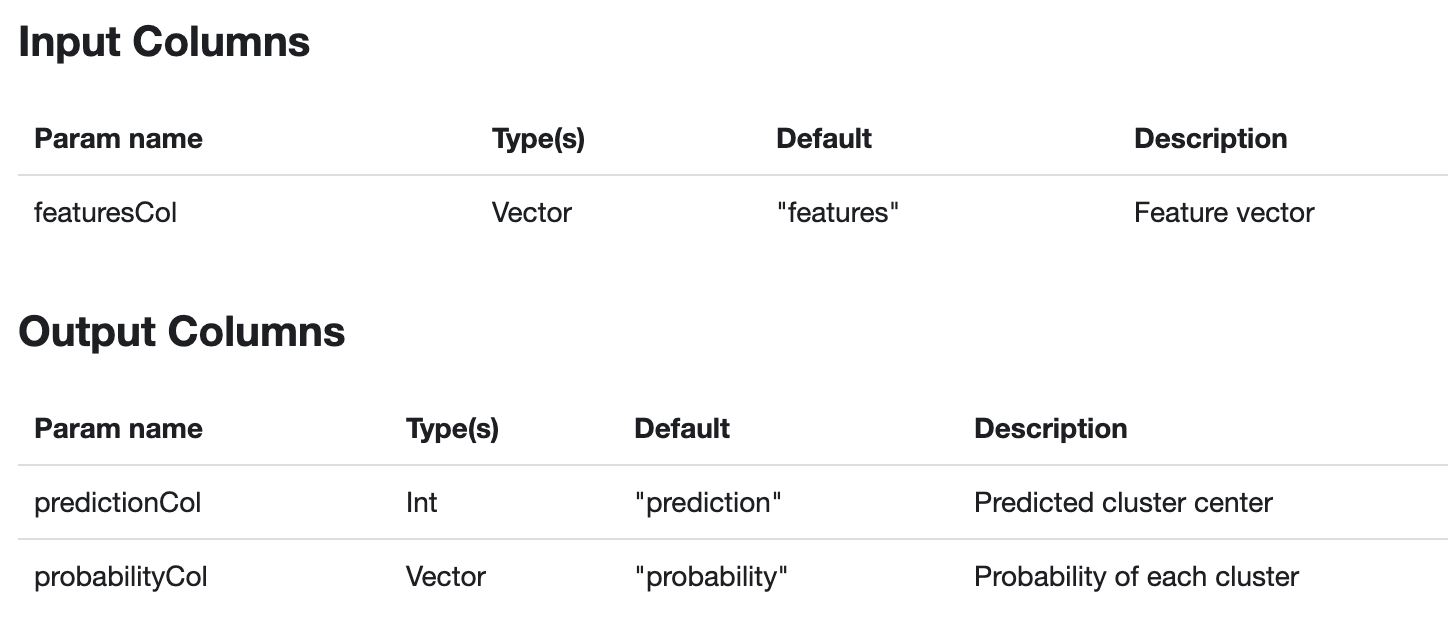The image size is (1448, 626).
Task: Click the predictionCol param name
Action: (117, 502)
